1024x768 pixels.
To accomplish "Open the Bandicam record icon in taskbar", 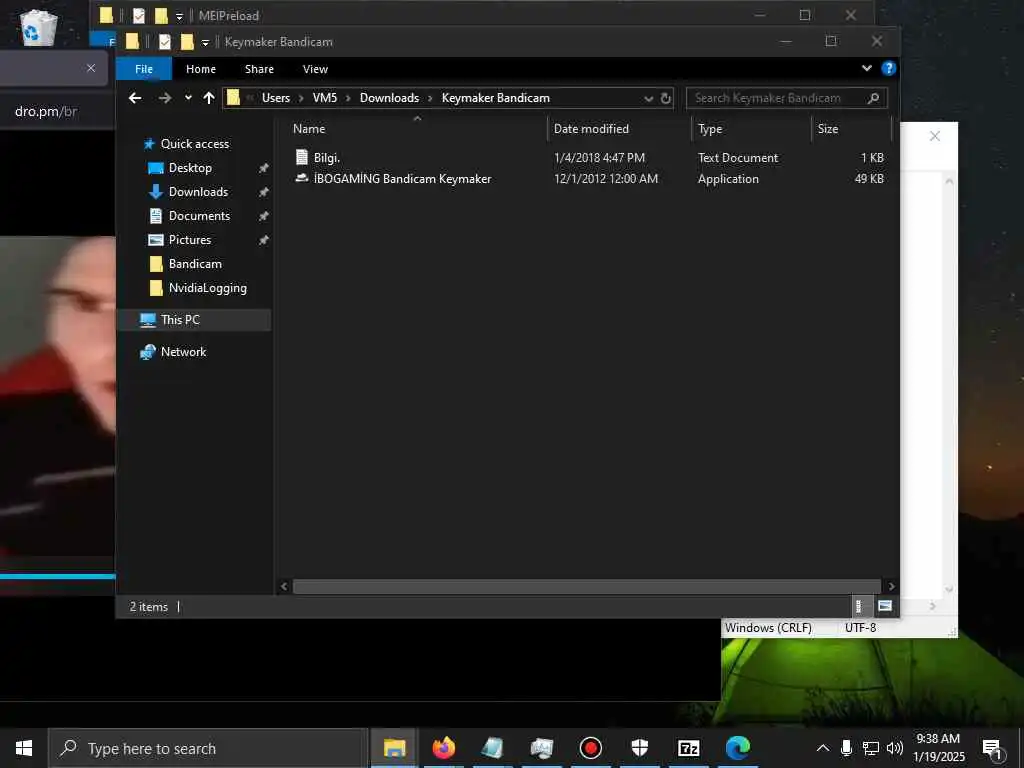I will [590, 748].
